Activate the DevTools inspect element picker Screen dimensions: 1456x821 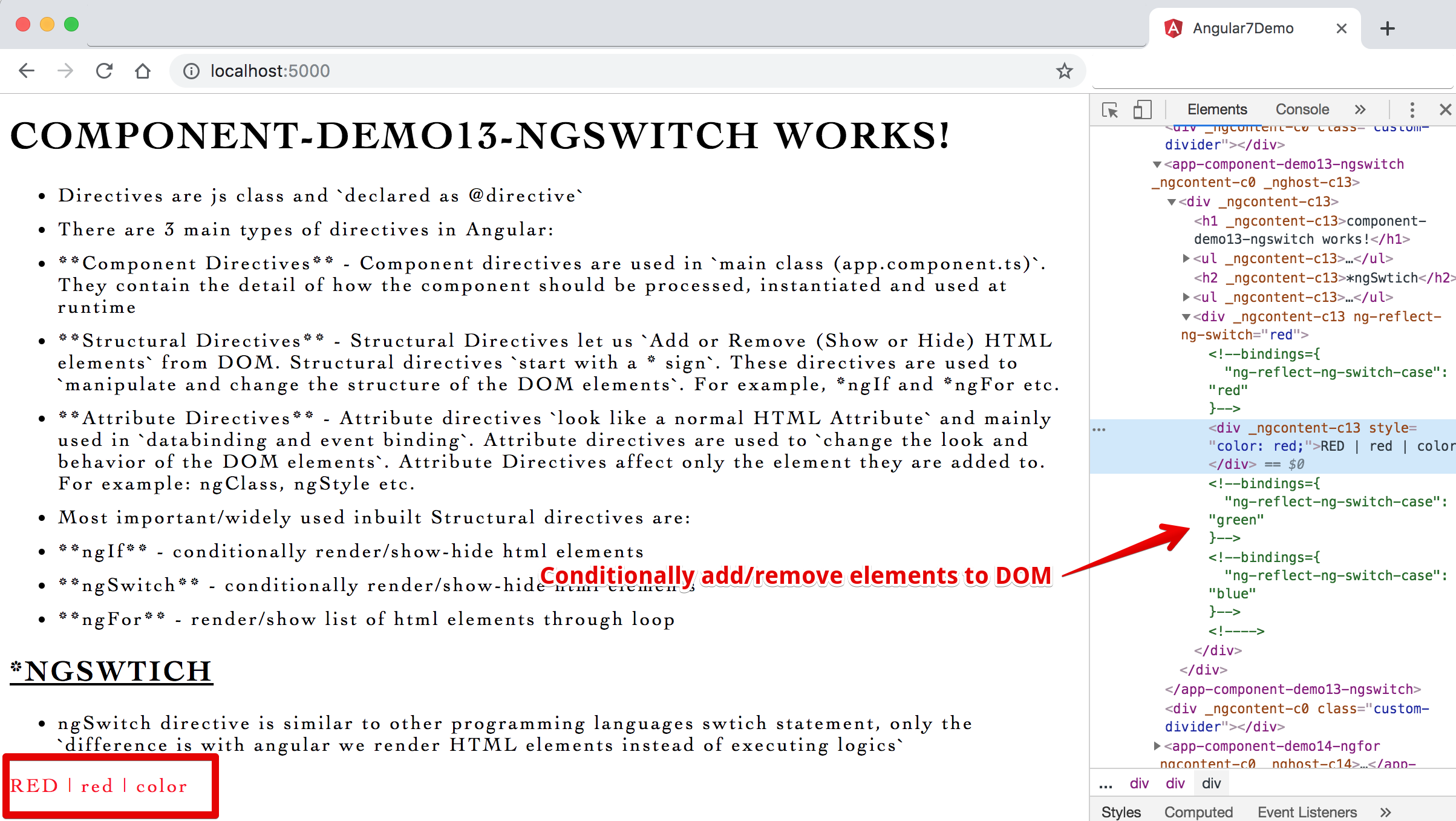click(1110, 110)
